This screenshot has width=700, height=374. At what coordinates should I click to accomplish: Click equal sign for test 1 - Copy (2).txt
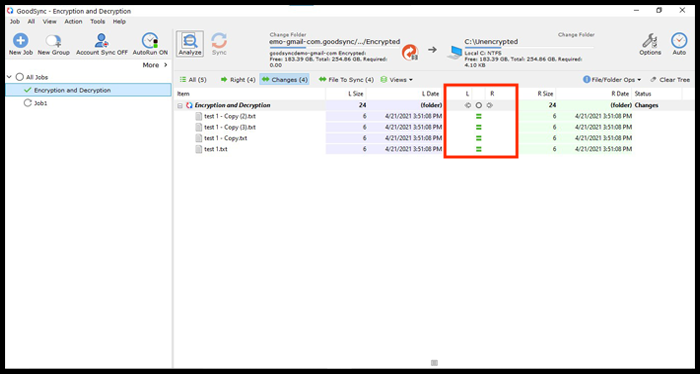pos(479,116)
